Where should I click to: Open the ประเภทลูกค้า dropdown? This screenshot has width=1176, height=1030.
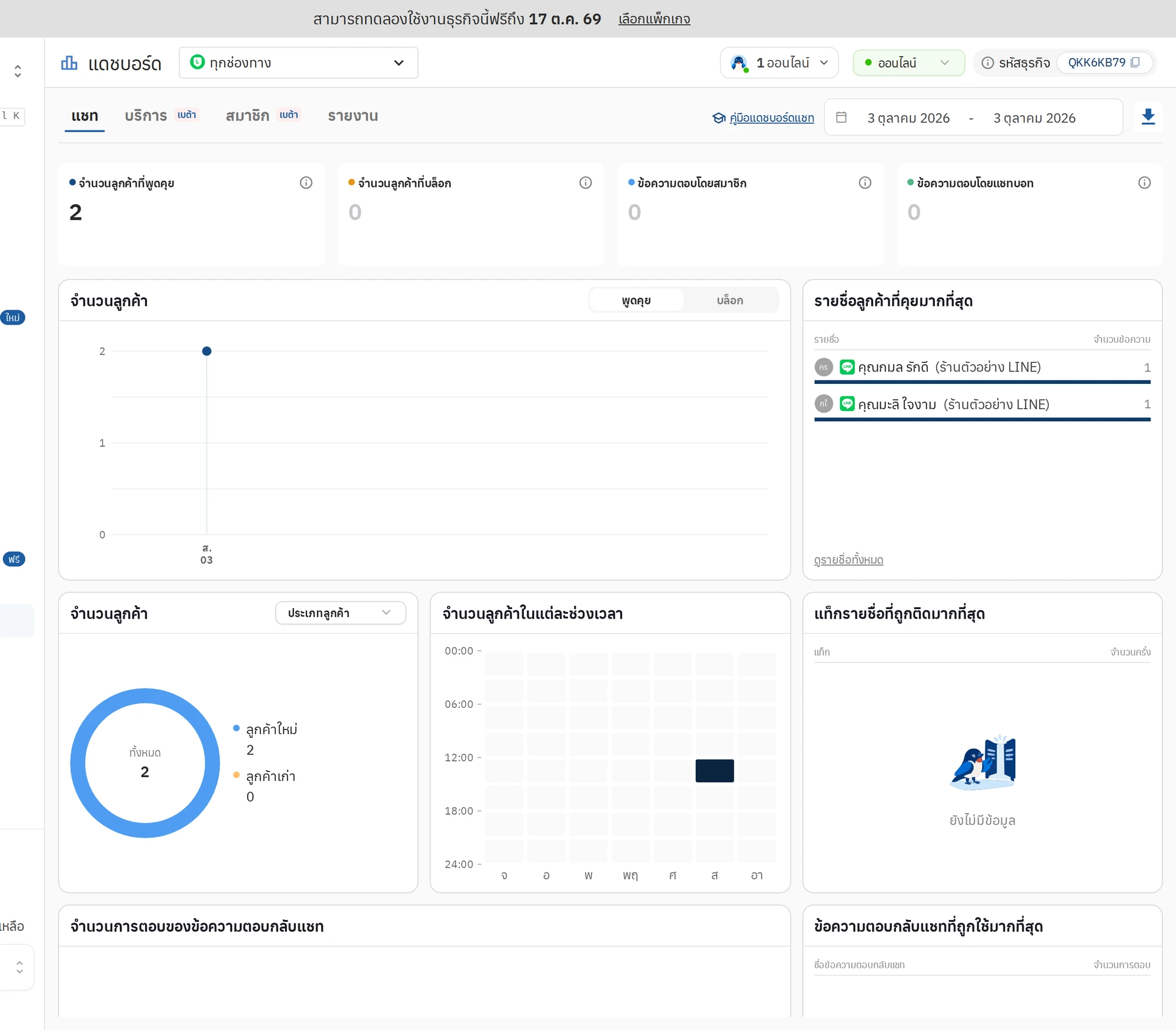click(x=340, y=613)
